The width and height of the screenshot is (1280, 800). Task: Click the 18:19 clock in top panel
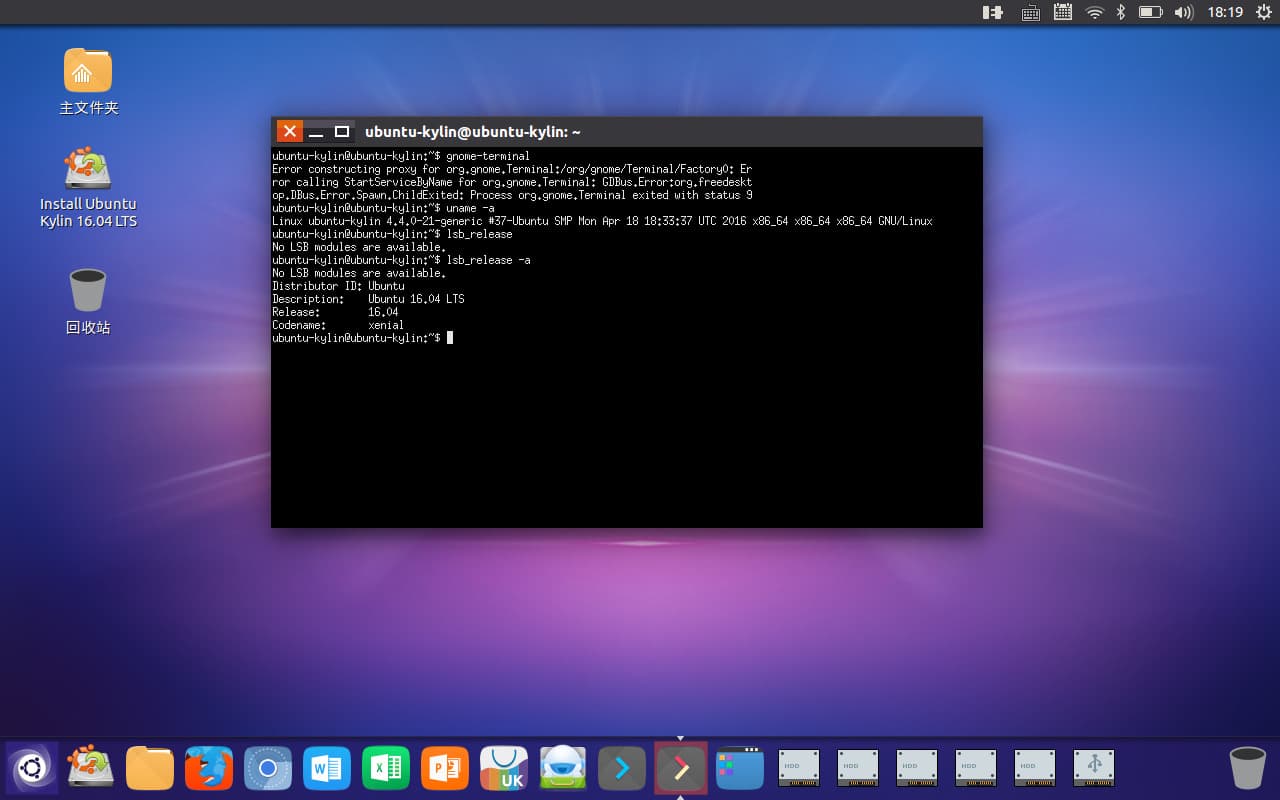pos(1225,12)
